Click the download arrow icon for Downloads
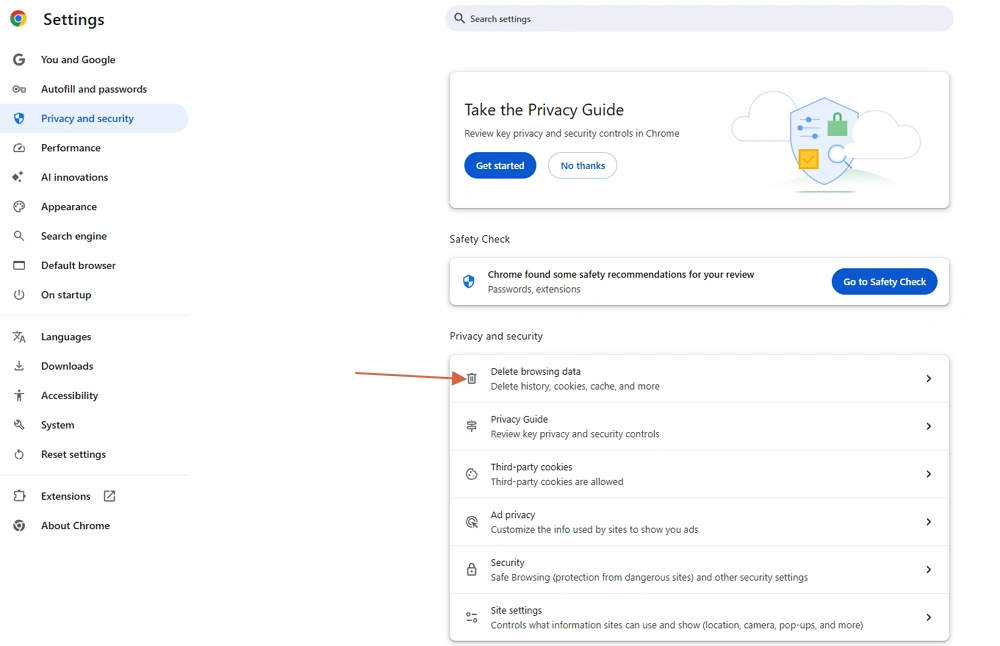The image size is (1000, 646). [19, 365]
